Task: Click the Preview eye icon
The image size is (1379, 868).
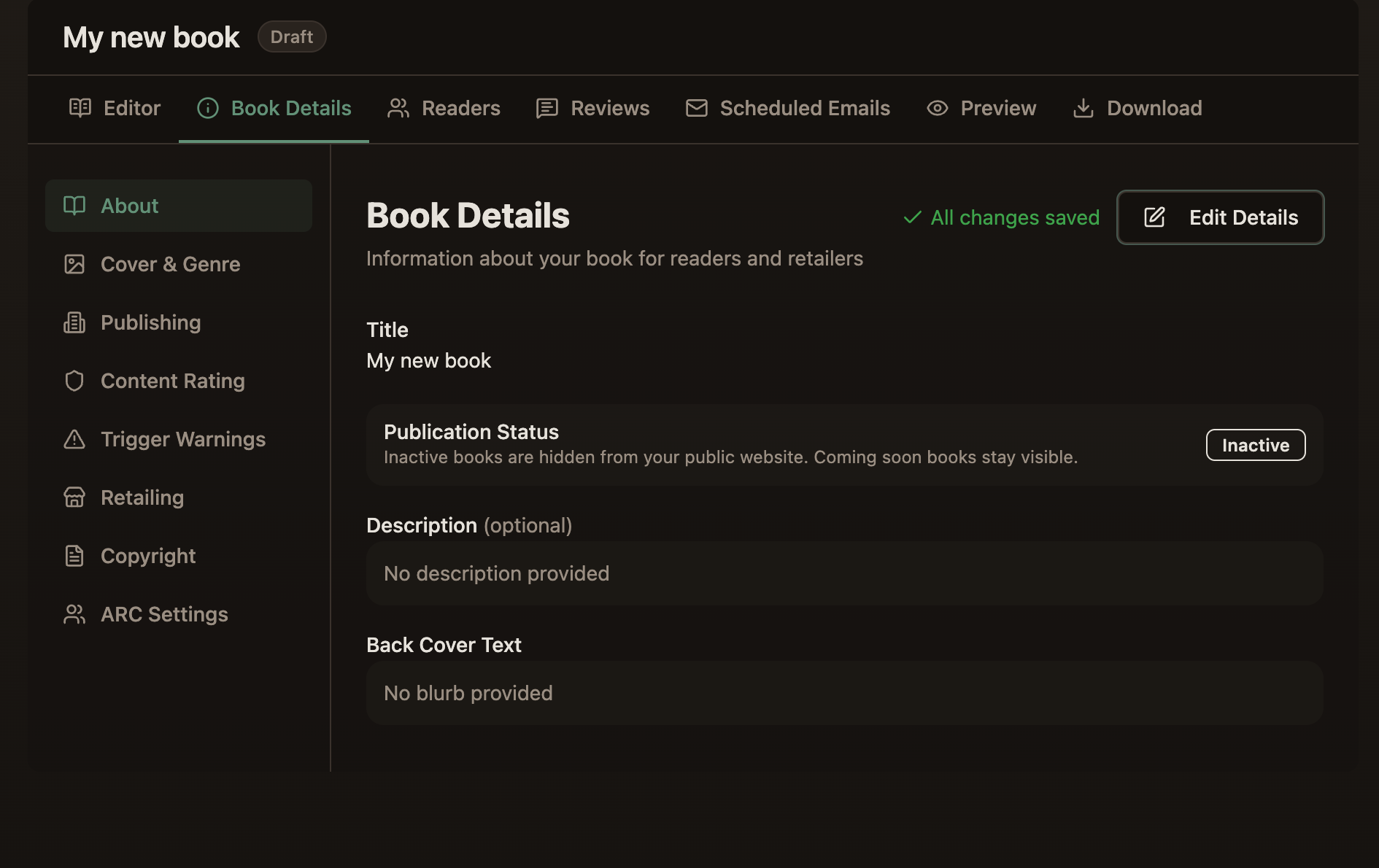Action: (x=938, y=108)
